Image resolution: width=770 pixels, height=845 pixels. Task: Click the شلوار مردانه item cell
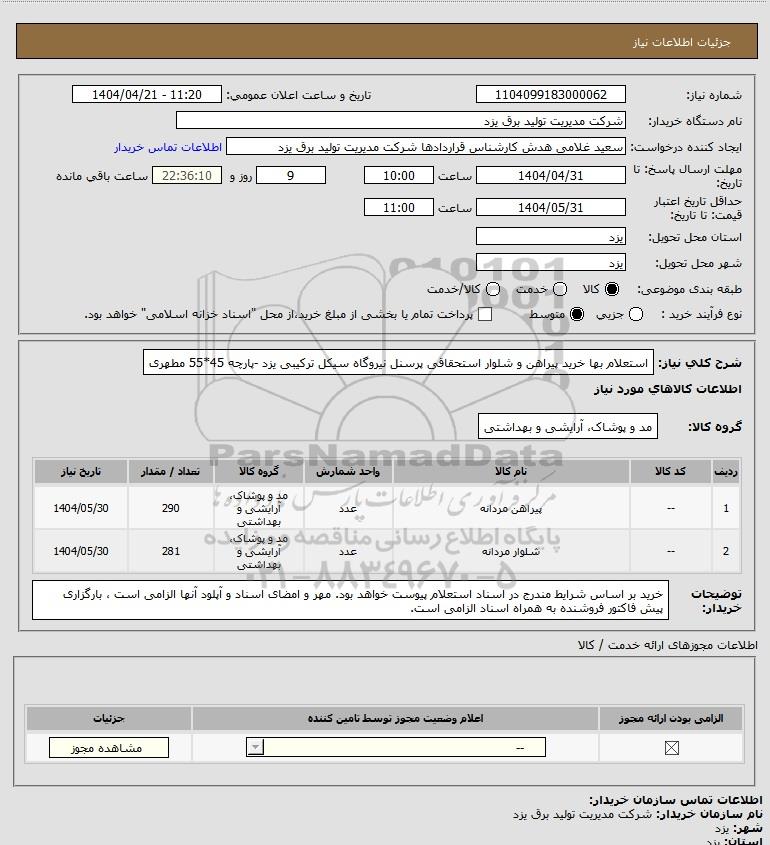(511, 551)
